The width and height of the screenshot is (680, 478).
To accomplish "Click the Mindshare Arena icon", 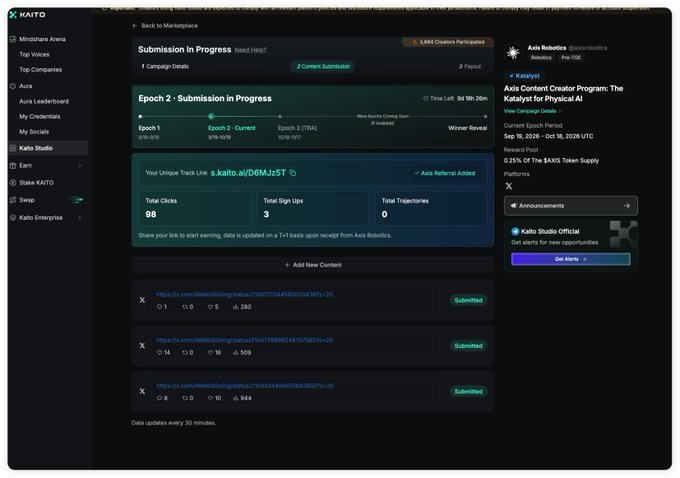I will 13,39.
